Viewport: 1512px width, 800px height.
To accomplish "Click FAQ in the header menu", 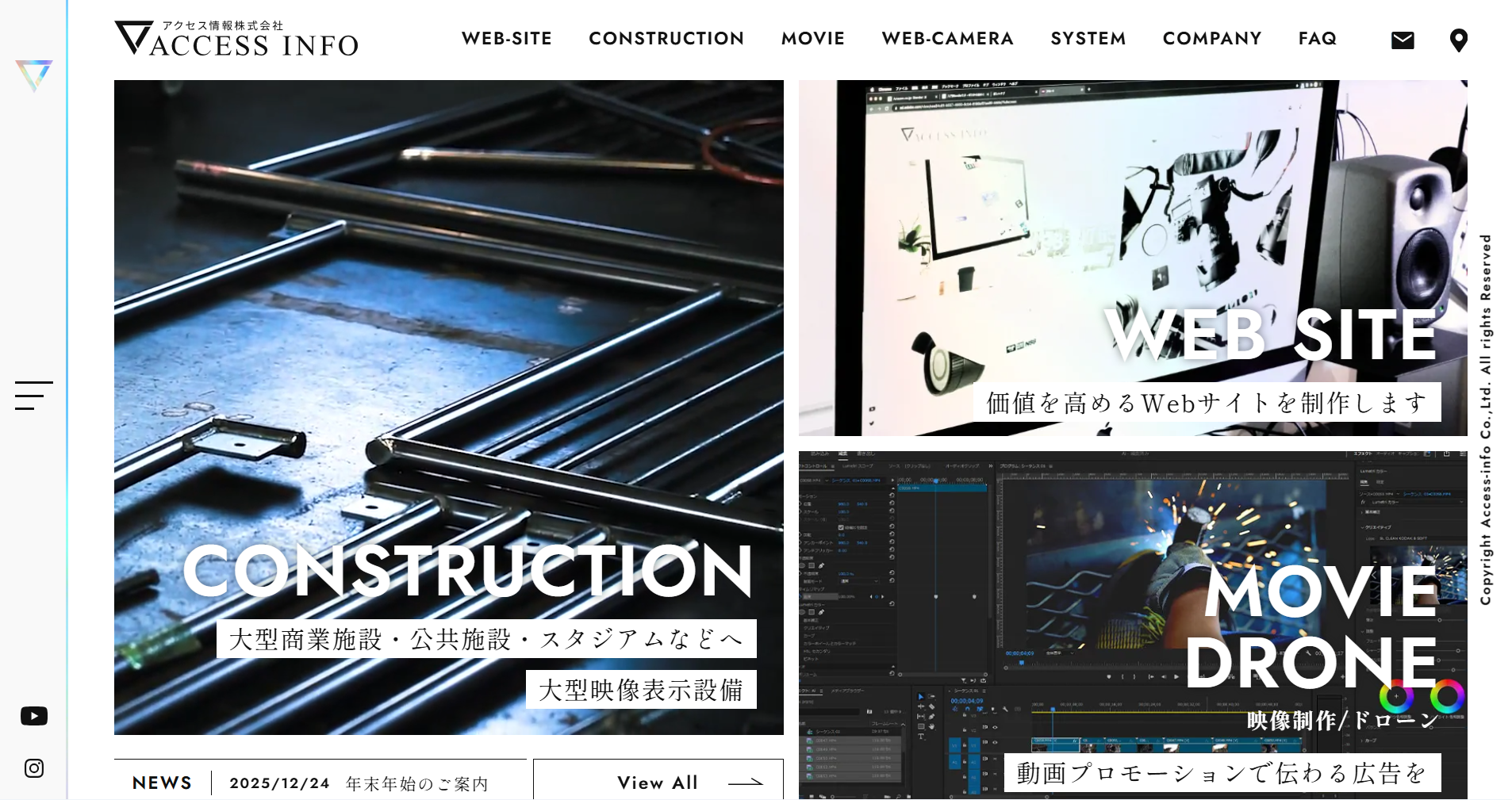I will (1317, 39).
